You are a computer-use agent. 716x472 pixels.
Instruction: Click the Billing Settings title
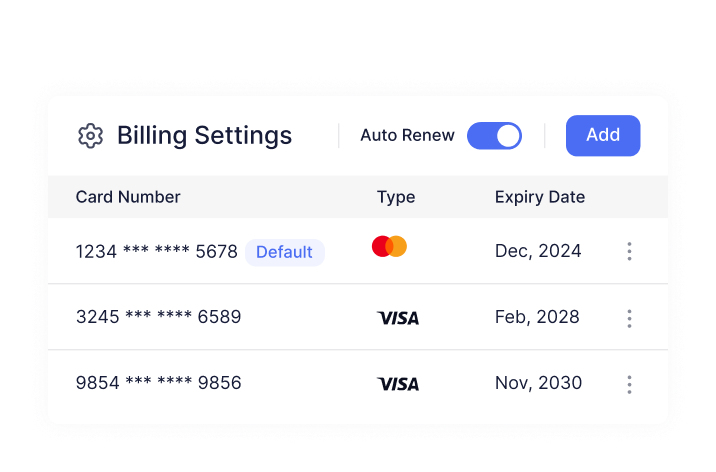[204, 136]
